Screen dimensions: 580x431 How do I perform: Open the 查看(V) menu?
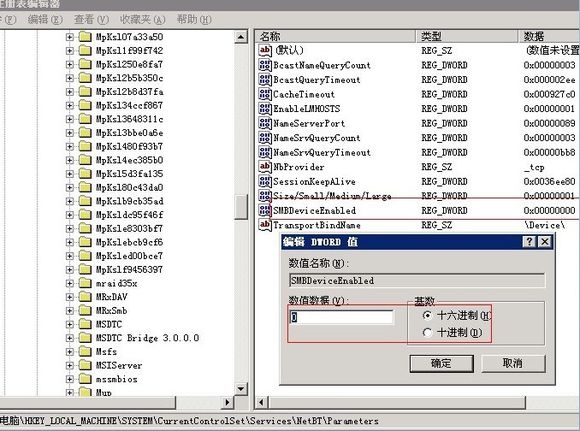coord(91,19)
